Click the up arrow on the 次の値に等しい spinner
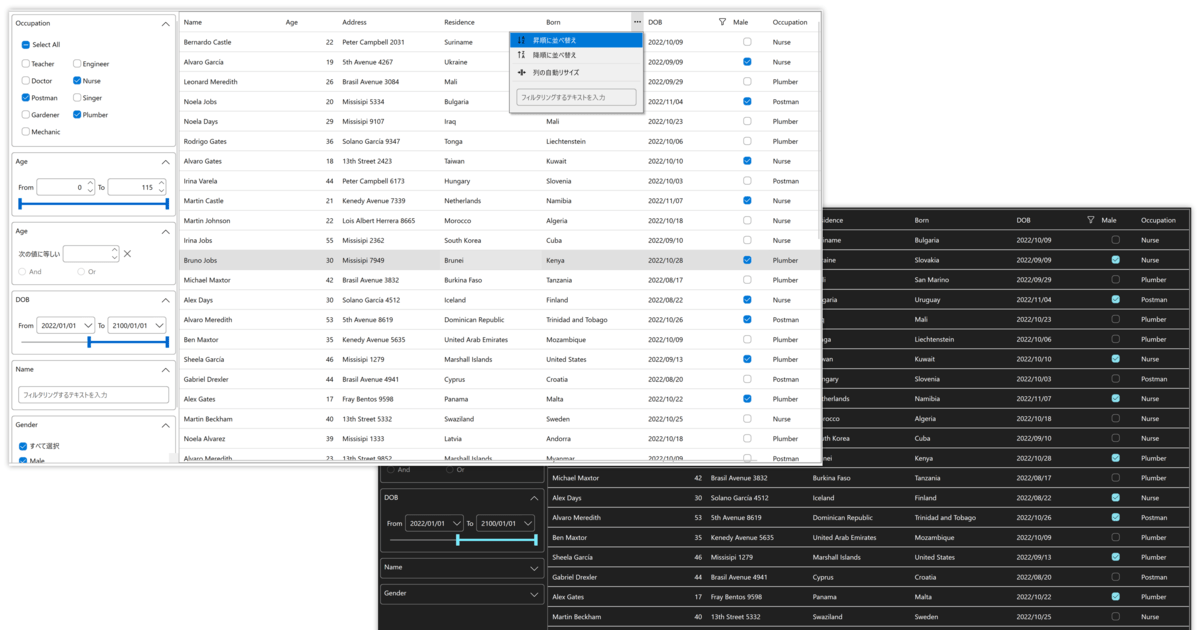Screen dimensions: 1200x630 114,250
